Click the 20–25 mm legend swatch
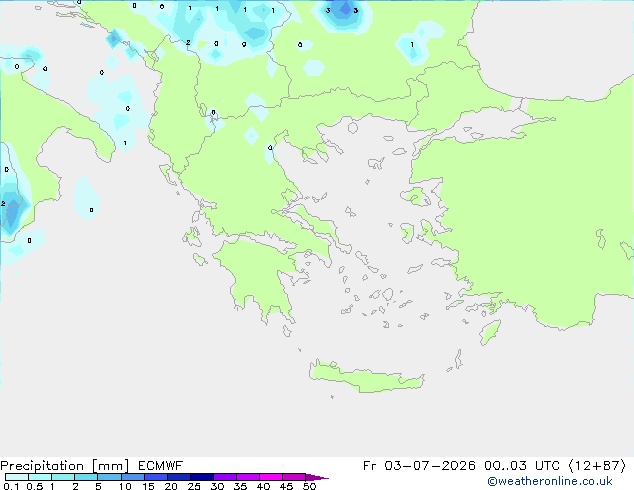The image size is (634, 490). [x=179, y=477]
